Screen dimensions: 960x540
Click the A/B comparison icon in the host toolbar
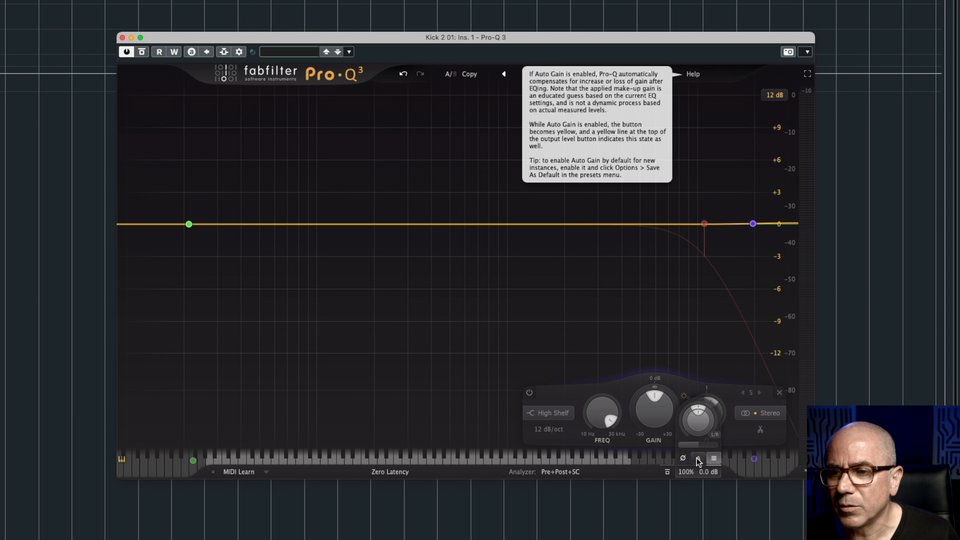pos(191,52)
